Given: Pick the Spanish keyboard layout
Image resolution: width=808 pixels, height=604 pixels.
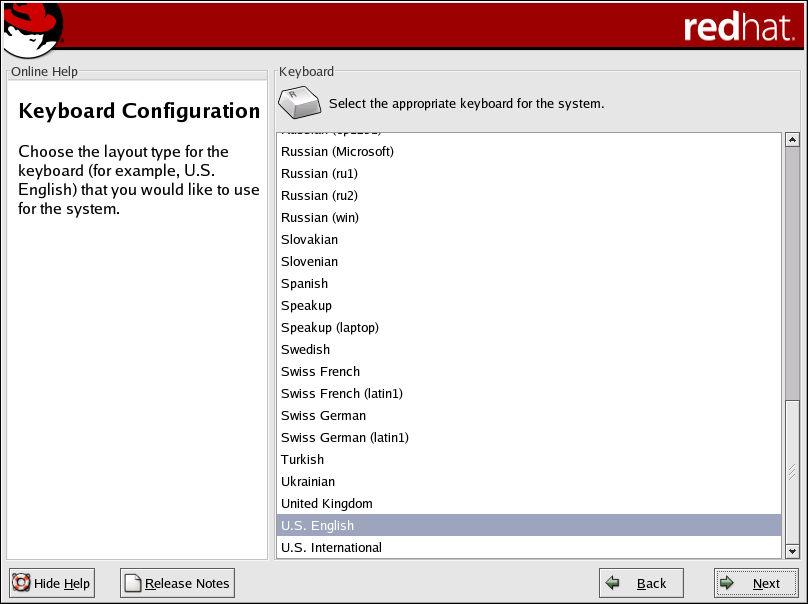Looking at the screenshot, I should coord(304,283).
